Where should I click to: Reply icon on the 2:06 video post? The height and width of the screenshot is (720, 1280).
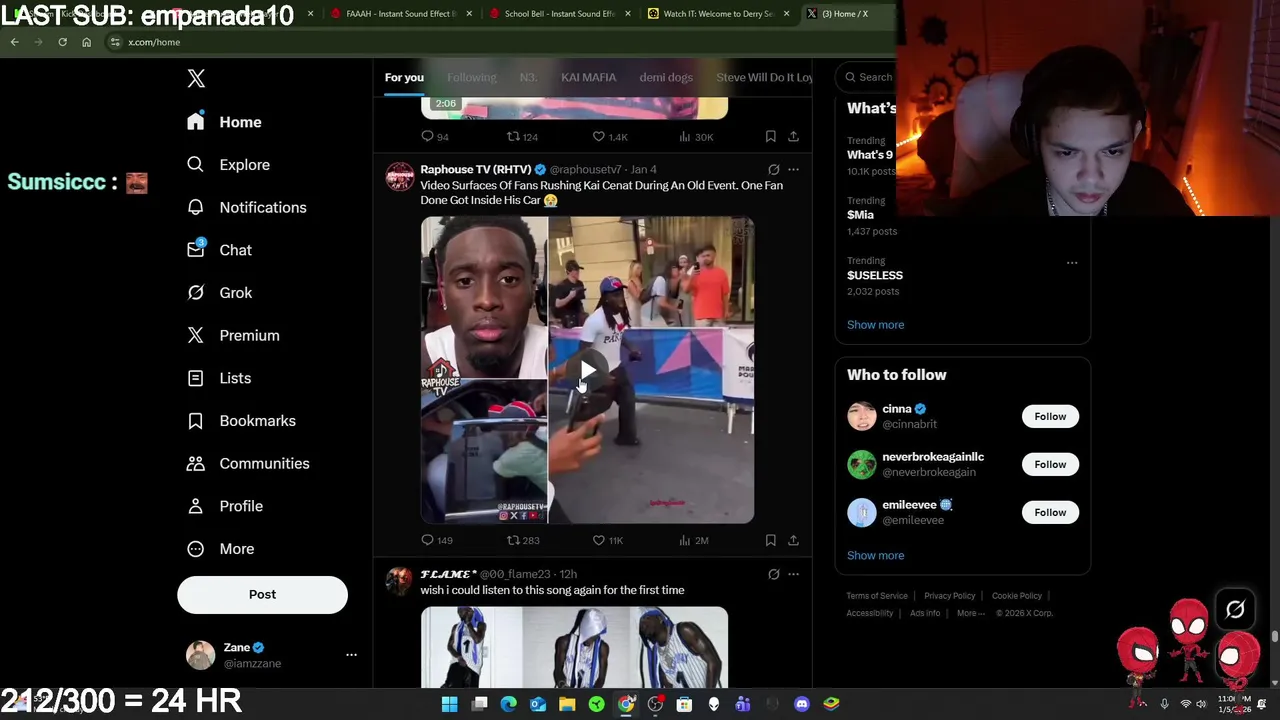(x=427, y=137)
